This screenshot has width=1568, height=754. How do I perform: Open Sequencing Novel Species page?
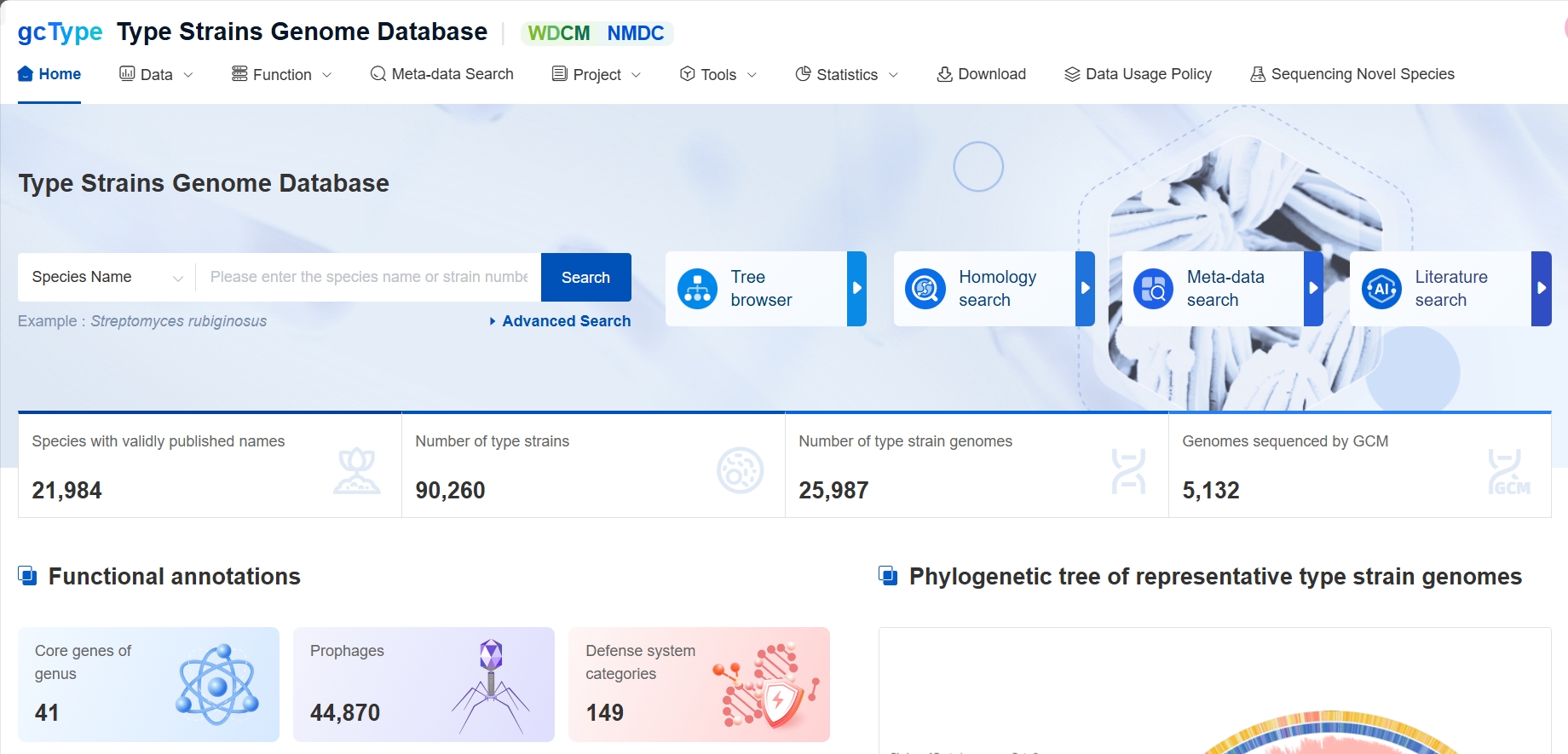pyautogui.click(x=1352, y=74)
